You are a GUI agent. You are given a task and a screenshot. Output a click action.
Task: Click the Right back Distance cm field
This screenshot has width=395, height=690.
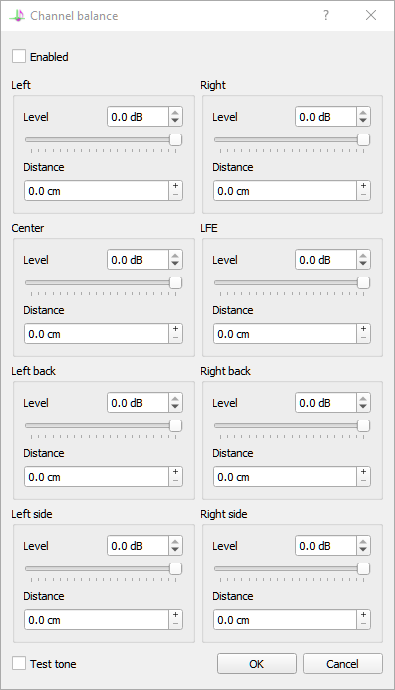(285, 477)
